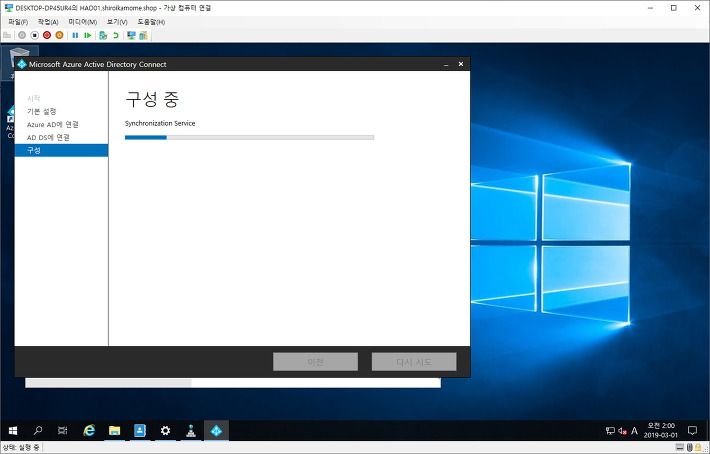Click the red Shut Down toolbar icon
This screenshot has width=710, height=454.
[x=47, y=35]
